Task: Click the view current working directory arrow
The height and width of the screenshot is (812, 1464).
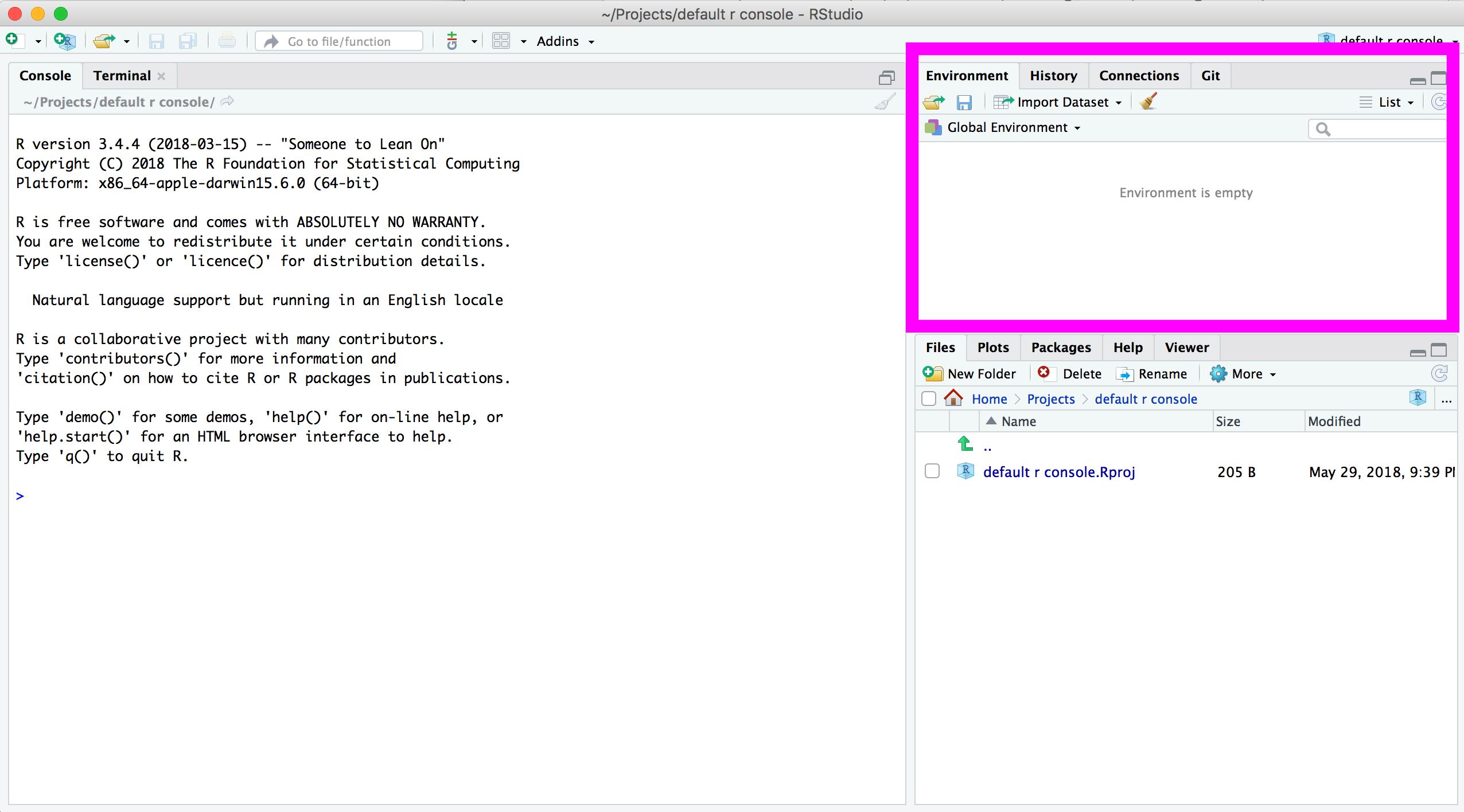Action: click(x=228, y=101)
